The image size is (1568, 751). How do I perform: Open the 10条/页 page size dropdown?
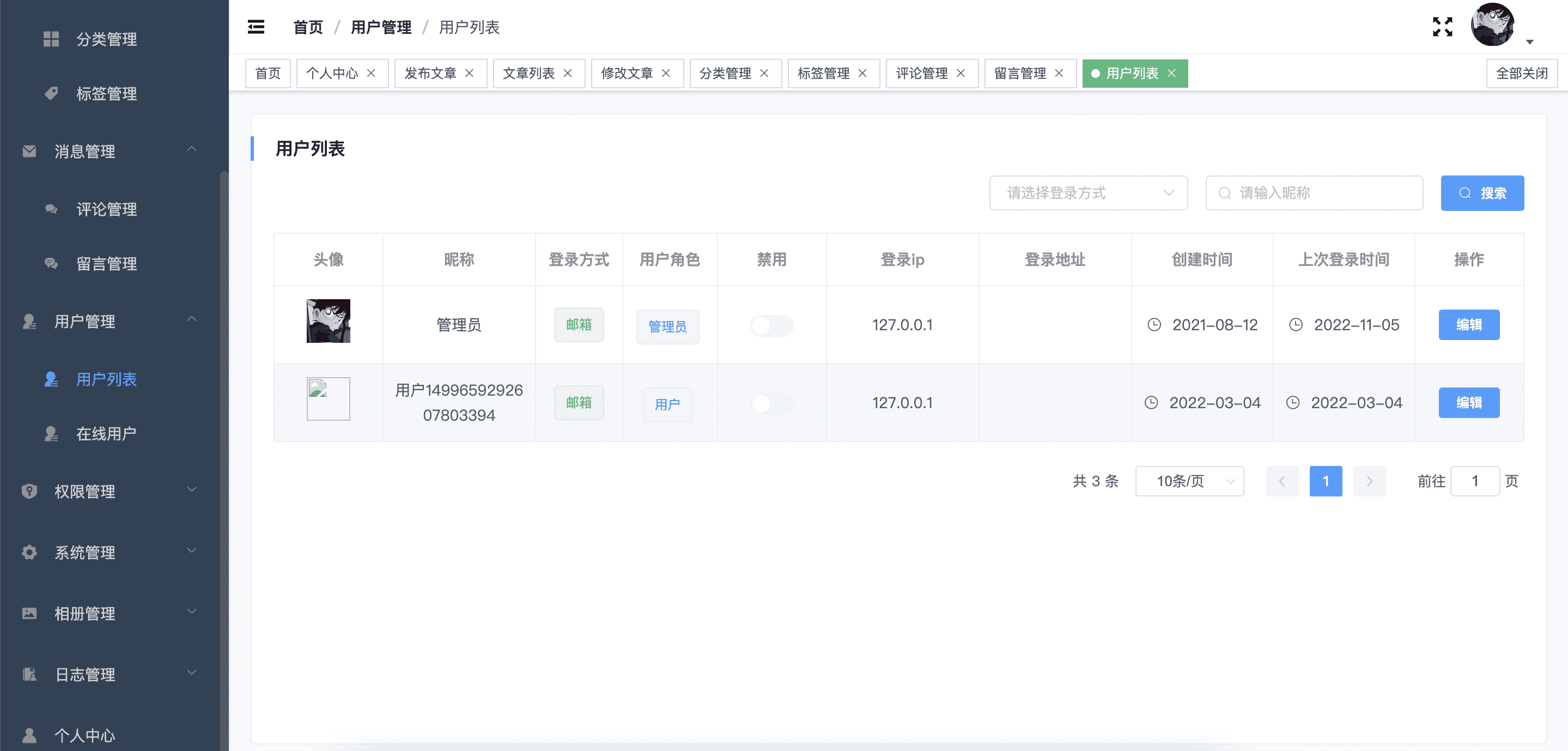[1189, 481]
